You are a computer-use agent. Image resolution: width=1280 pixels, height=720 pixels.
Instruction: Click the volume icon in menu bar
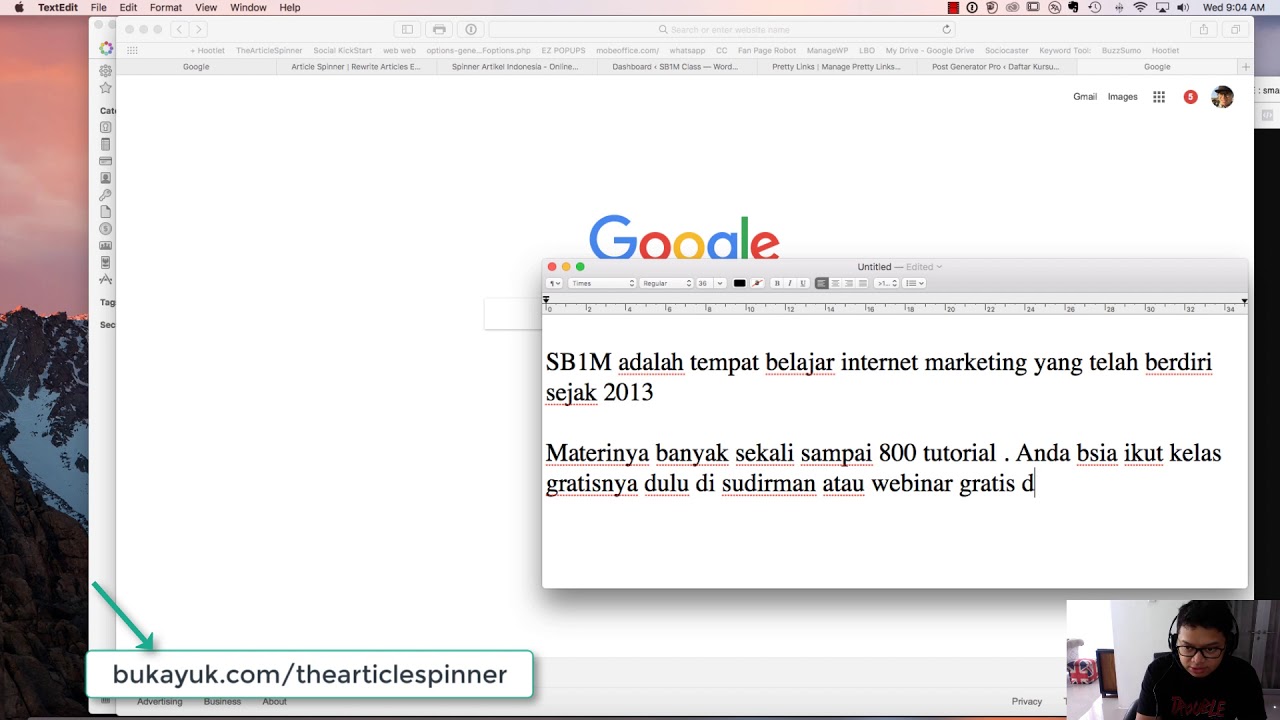pyautogui.click(x=1184, y=7)
